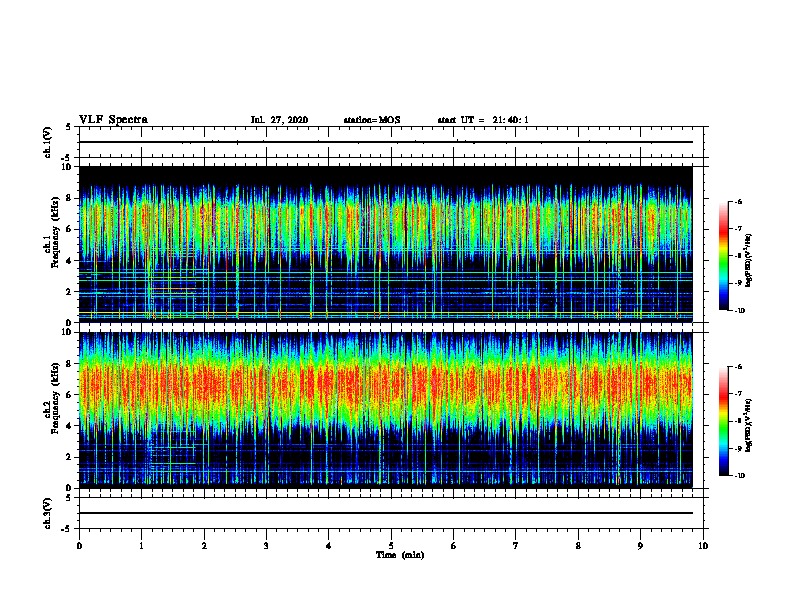The height and width of the screenshot is (612, 792).
Task: Click inside the ch.1 spectrogram panel
Action: 386,244
